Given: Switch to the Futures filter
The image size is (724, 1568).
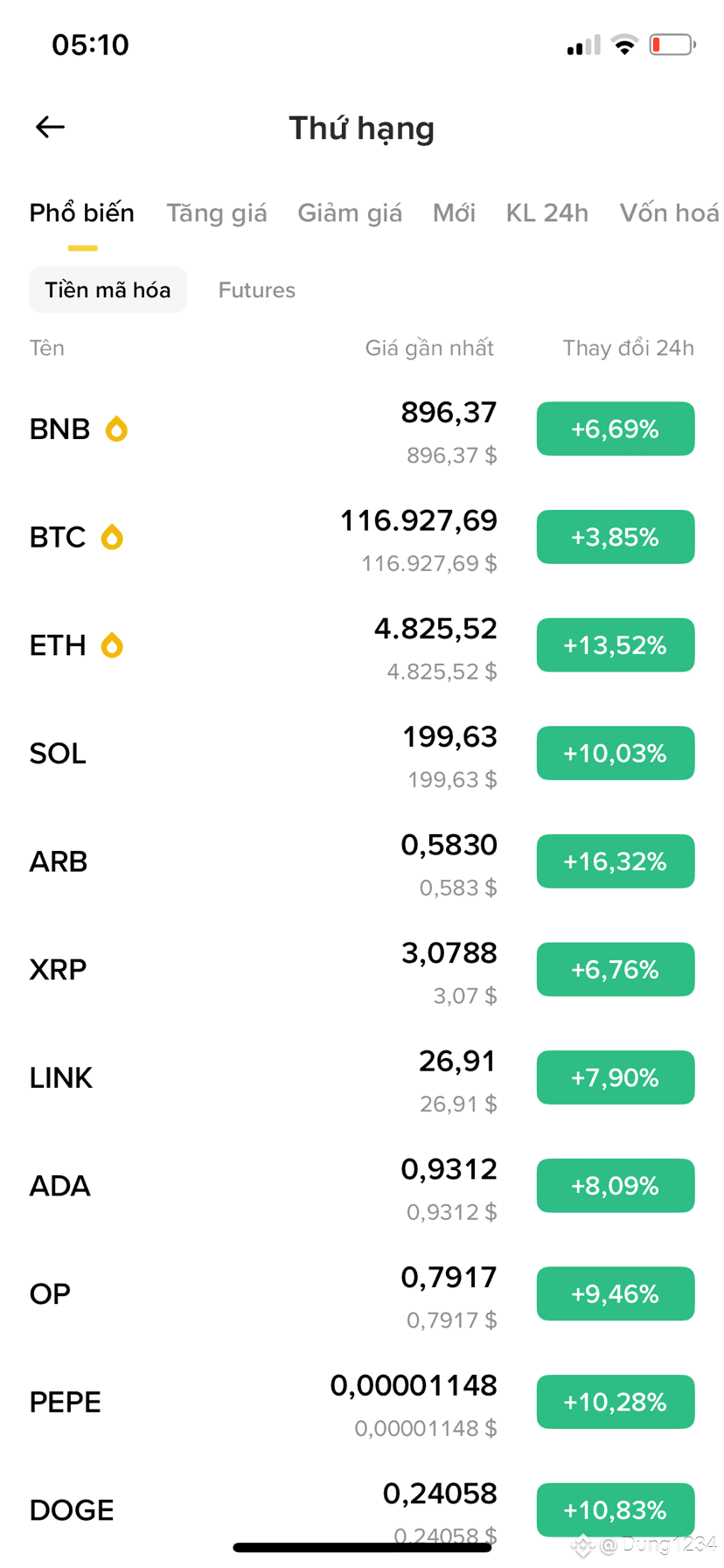Looking at the screenshot, I should (x=257, y=290).
